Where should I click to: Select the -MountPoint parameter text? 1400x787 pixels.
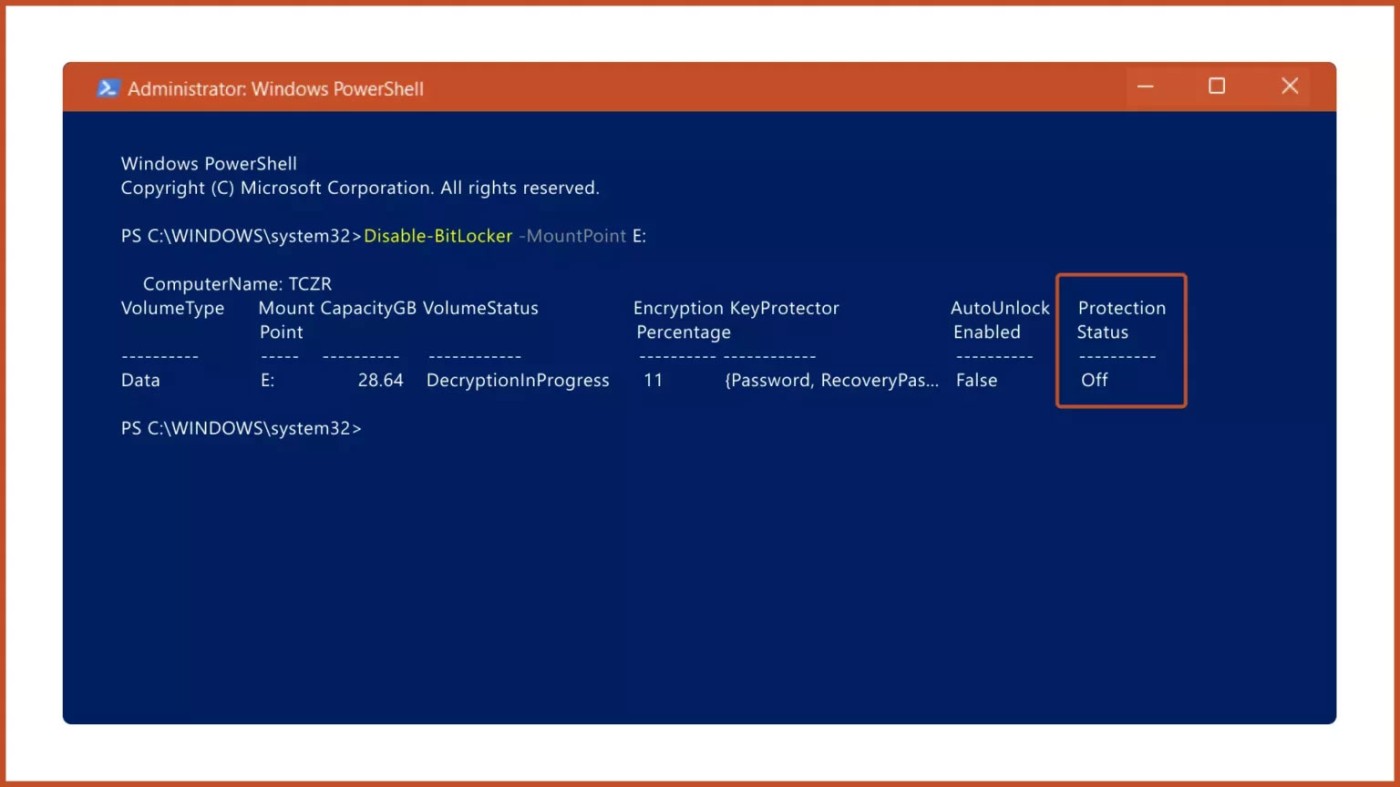coord(571,236)
